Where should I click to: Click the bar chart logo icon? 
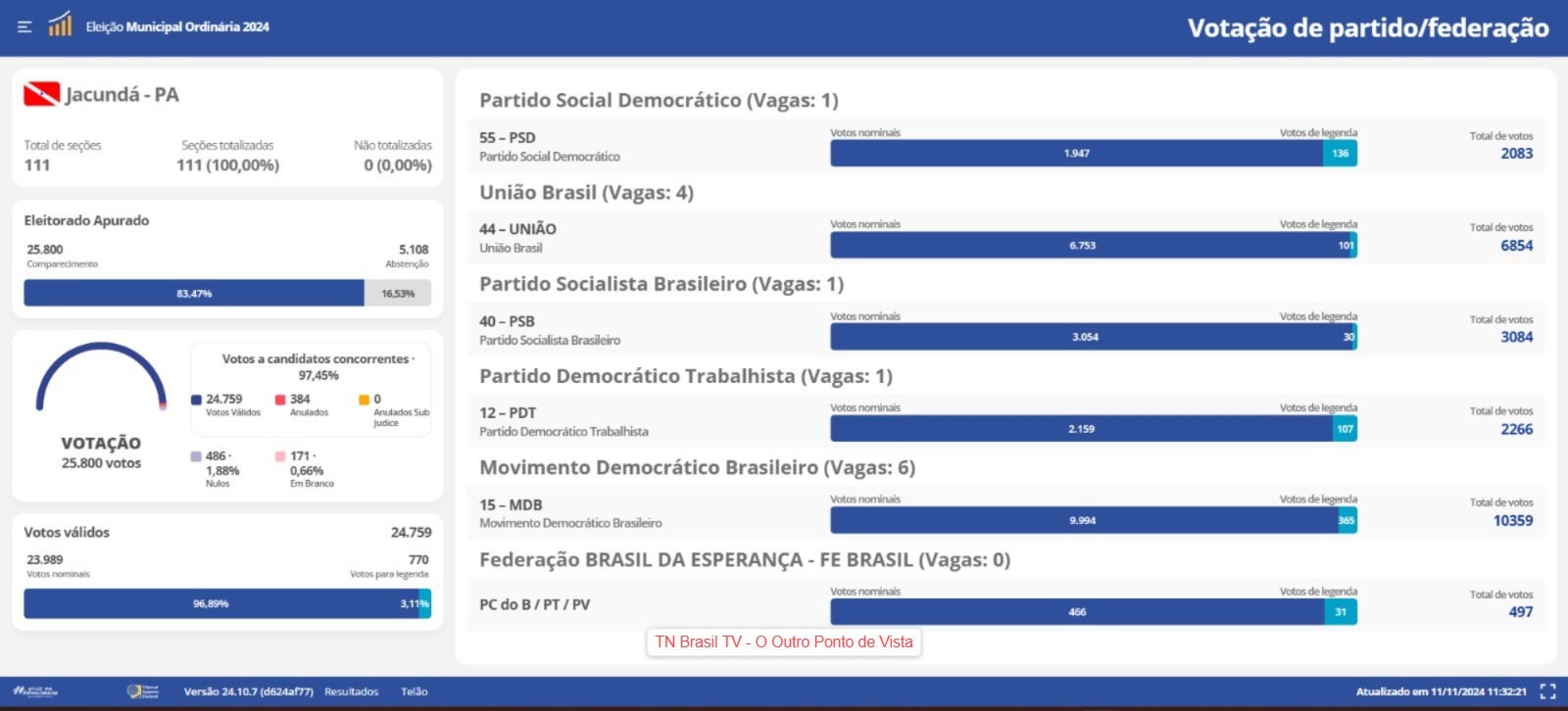tap(60, 24)
